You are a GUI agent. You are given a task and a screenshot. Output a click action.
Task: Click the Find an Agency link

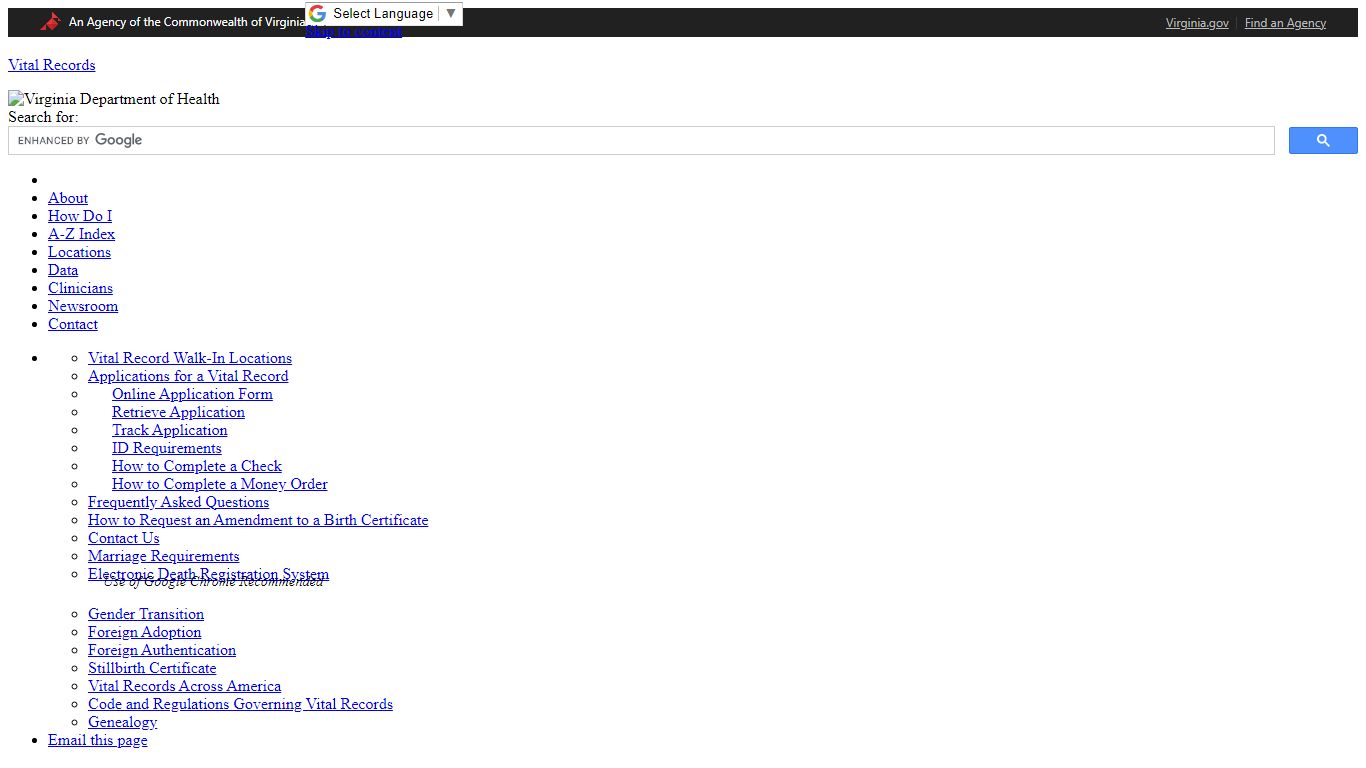tap(1285, 23)
